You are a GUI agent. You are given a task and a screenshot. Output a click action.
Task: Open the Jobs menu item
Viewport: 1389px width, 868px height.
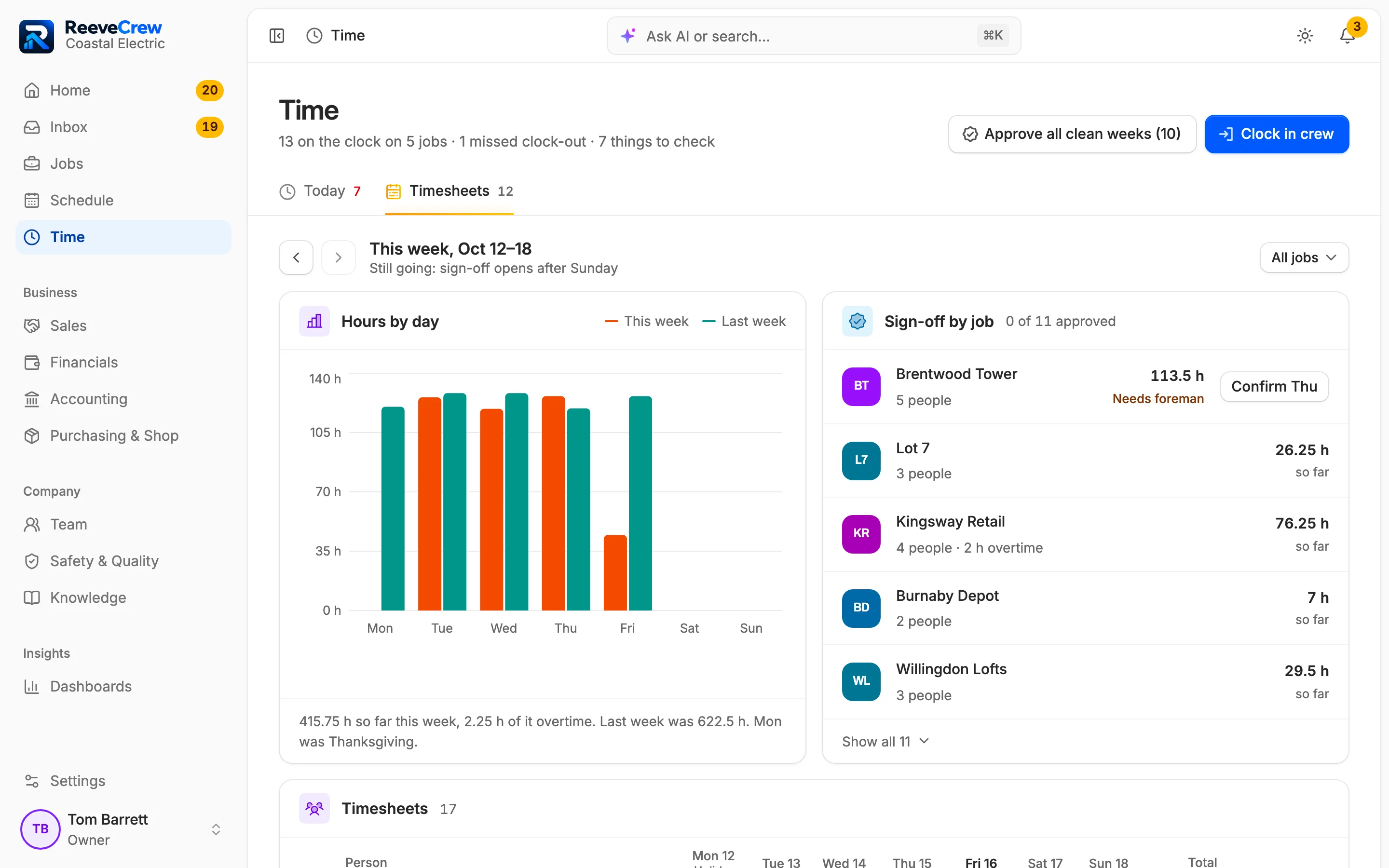tap(123, 163)
